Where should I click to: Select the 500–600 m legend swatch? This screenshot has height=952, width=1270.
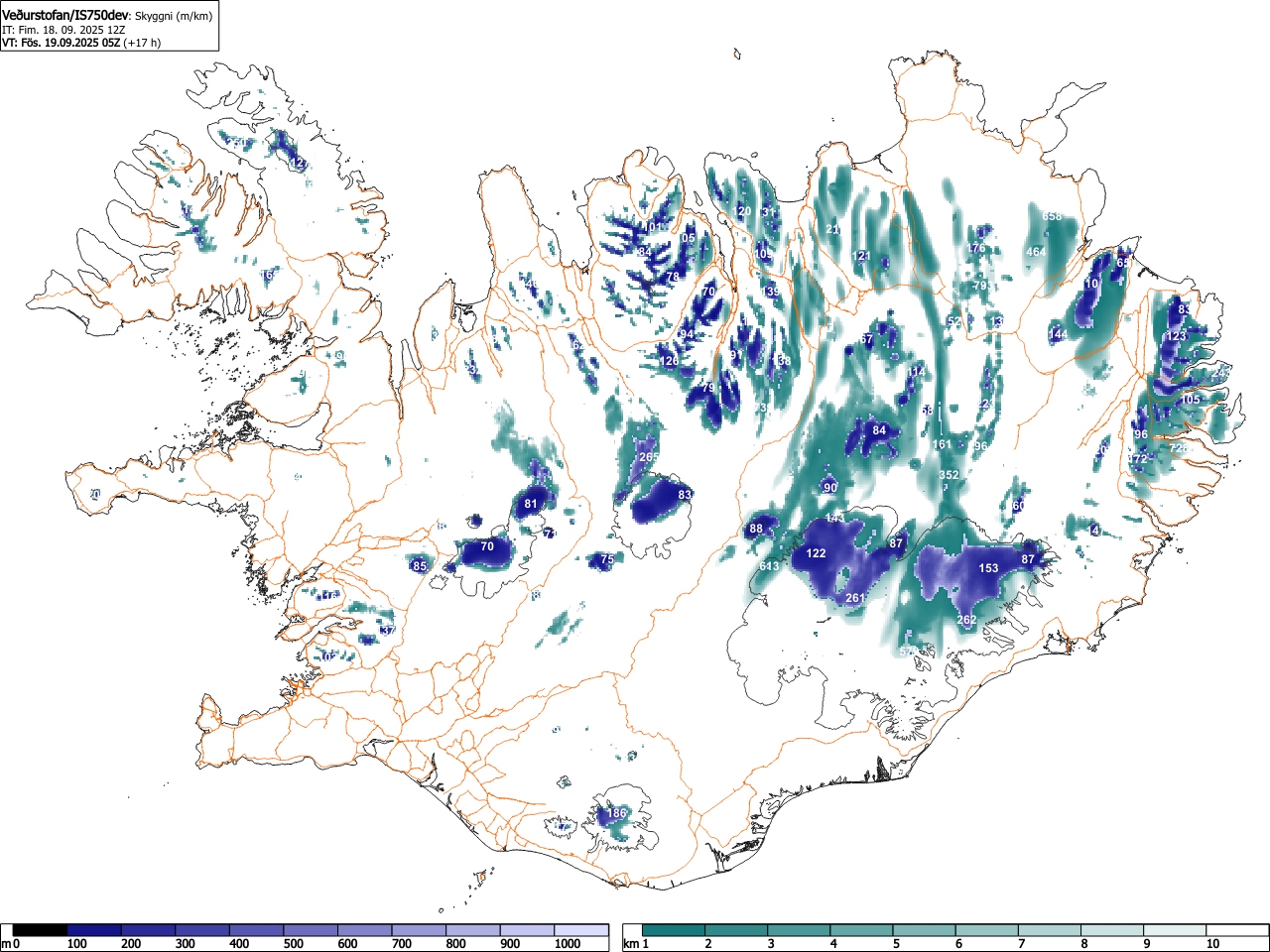tap(312, 930)
